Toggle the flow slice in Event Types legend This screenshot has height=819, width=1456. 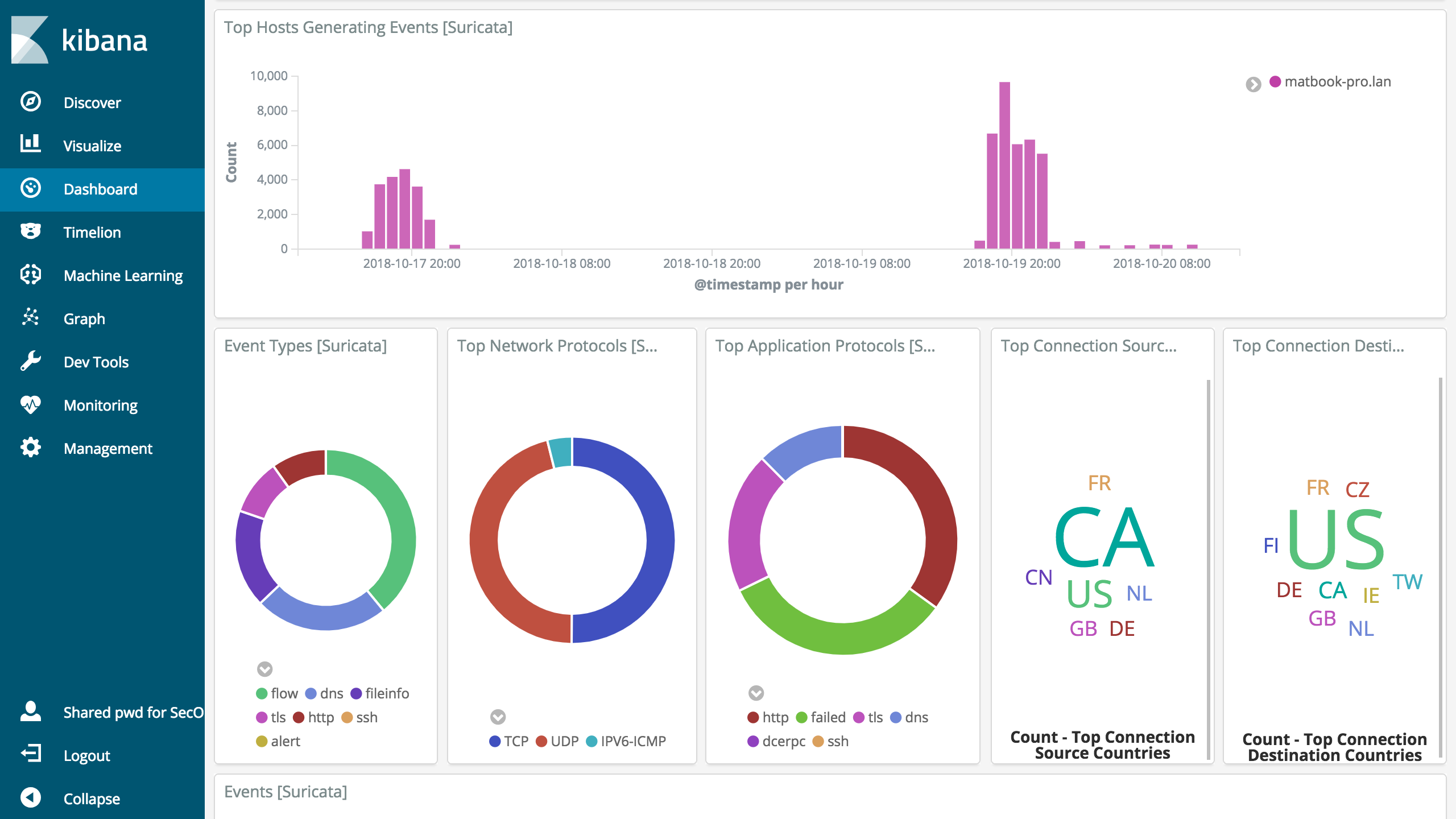[x=284, y=693]
